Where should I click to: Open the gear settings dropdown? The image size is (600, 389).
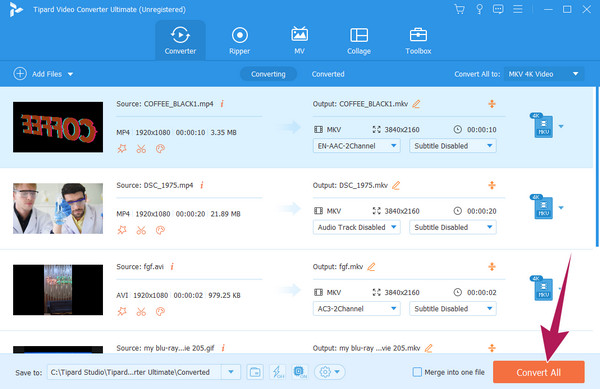[329, 372]
